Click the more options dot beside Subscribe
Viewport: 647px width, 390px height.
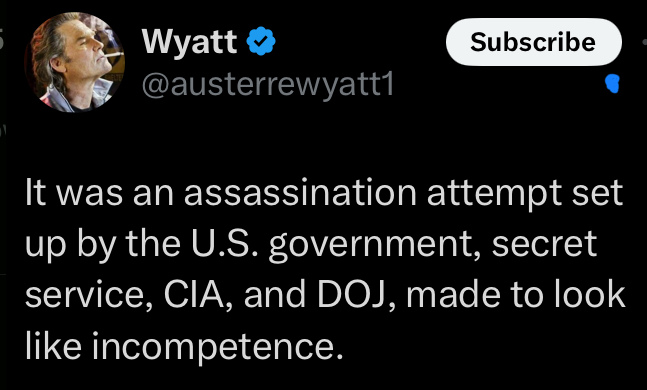pos(645,42)
